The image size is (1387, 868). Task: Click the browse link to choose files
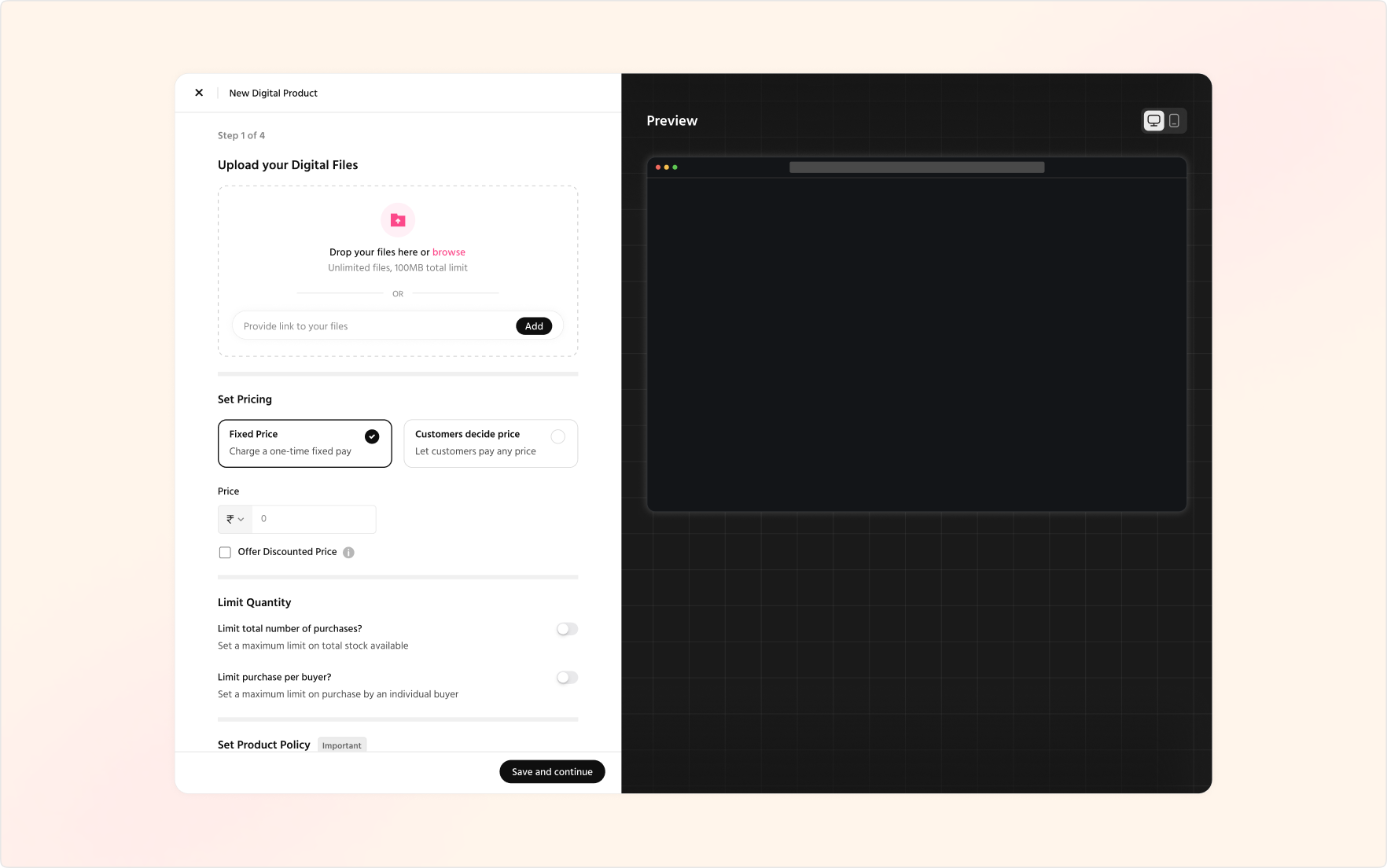(x=449, y=252)
